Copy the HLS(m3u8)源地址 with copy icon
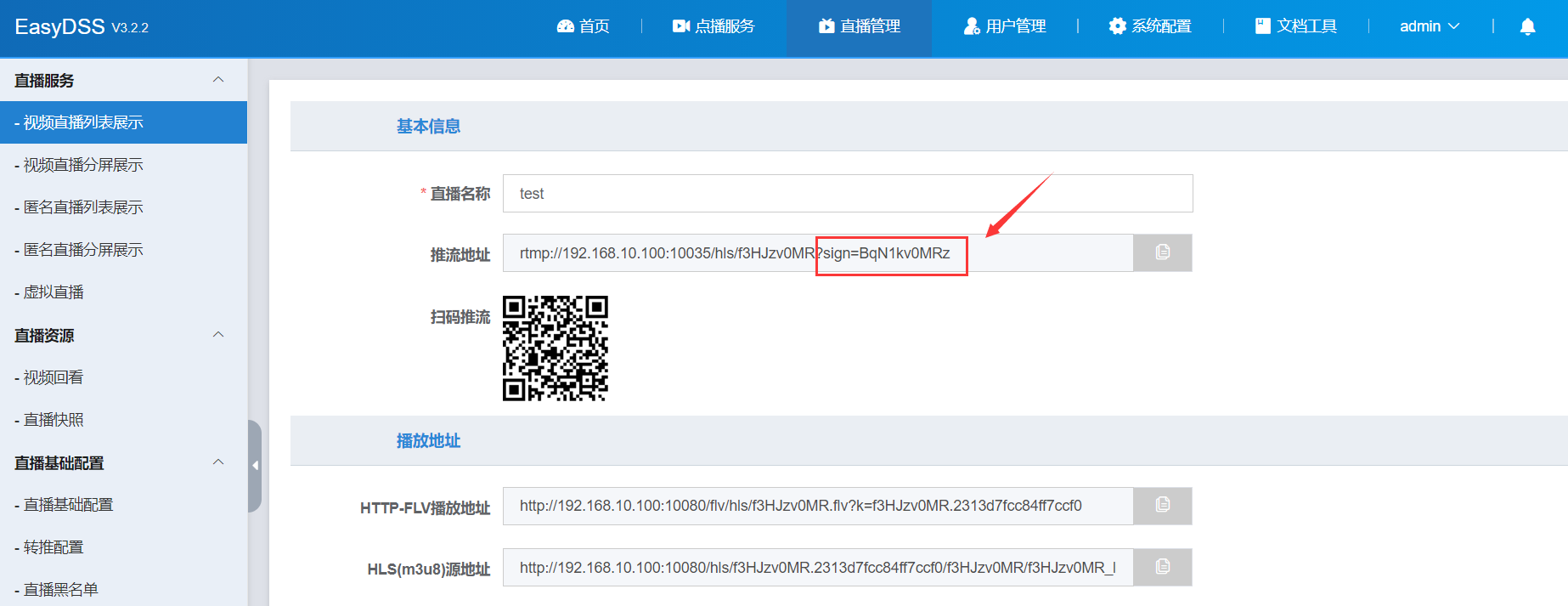Viewport: 1568px width, 606px height. point(1163,566)
